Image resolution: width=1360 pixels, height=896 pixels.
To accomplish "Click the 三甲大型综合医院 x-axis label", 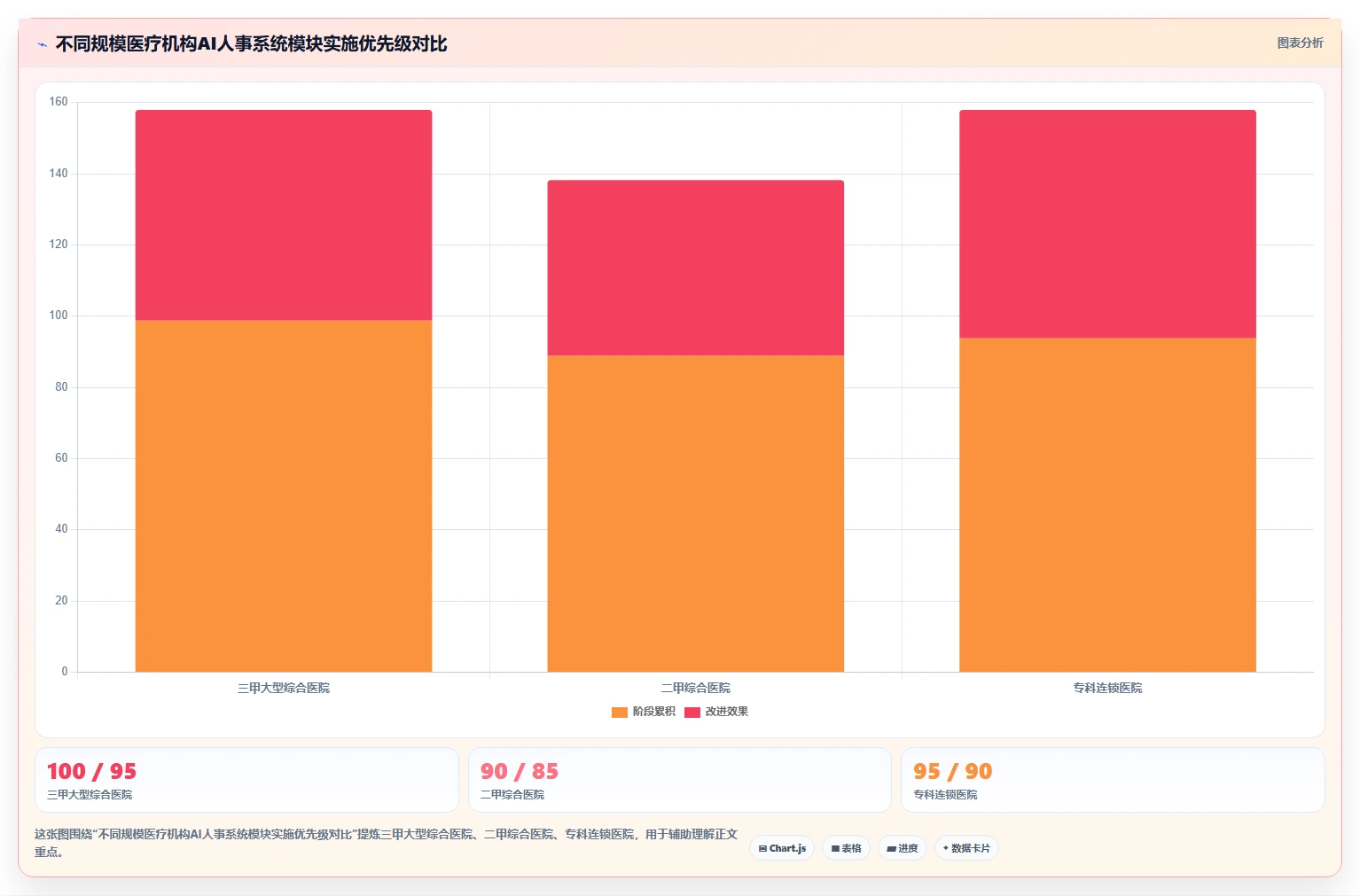I will (x=284, y=688).
